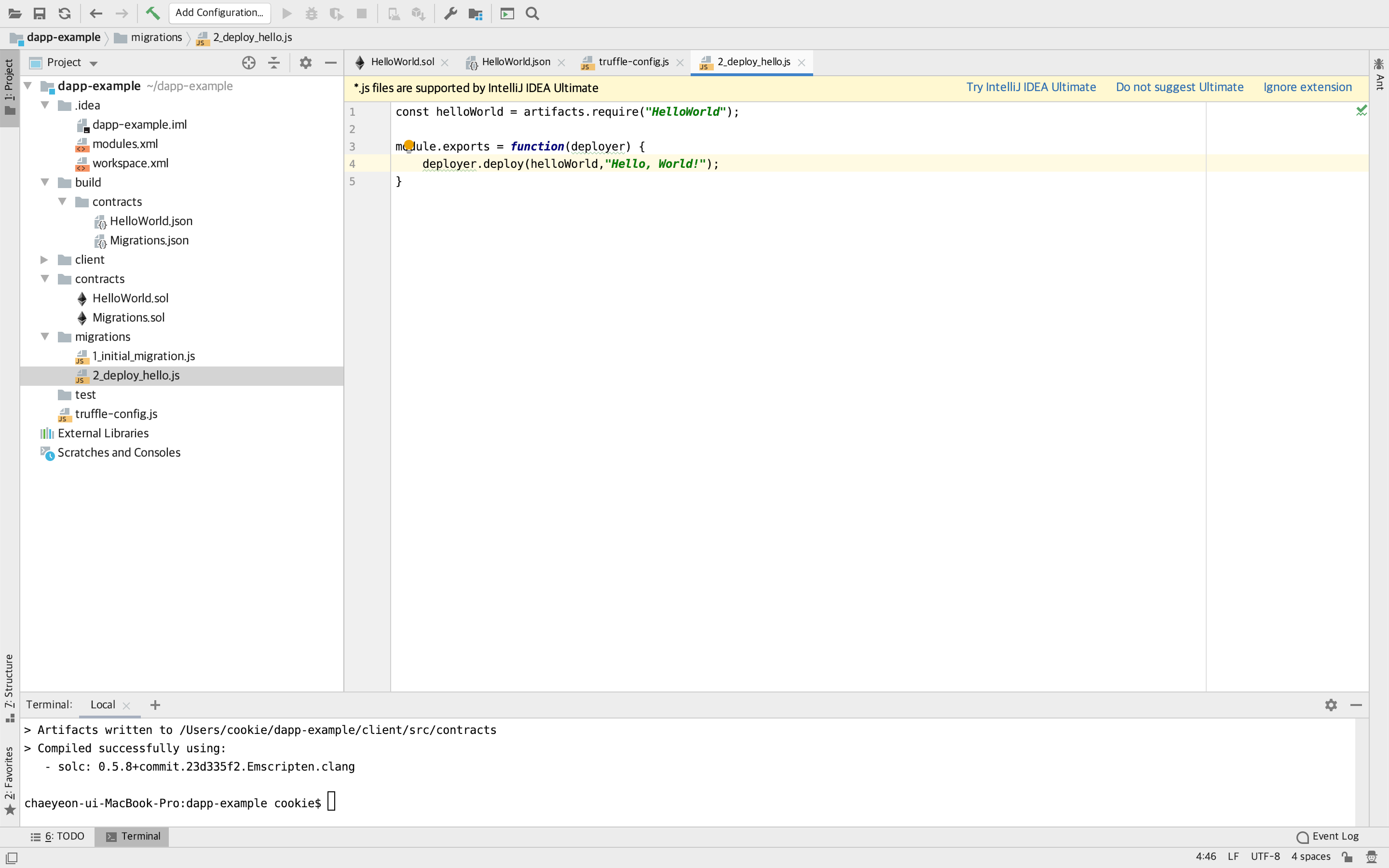Click the Ignore extension link

[x=1307, y=87]
